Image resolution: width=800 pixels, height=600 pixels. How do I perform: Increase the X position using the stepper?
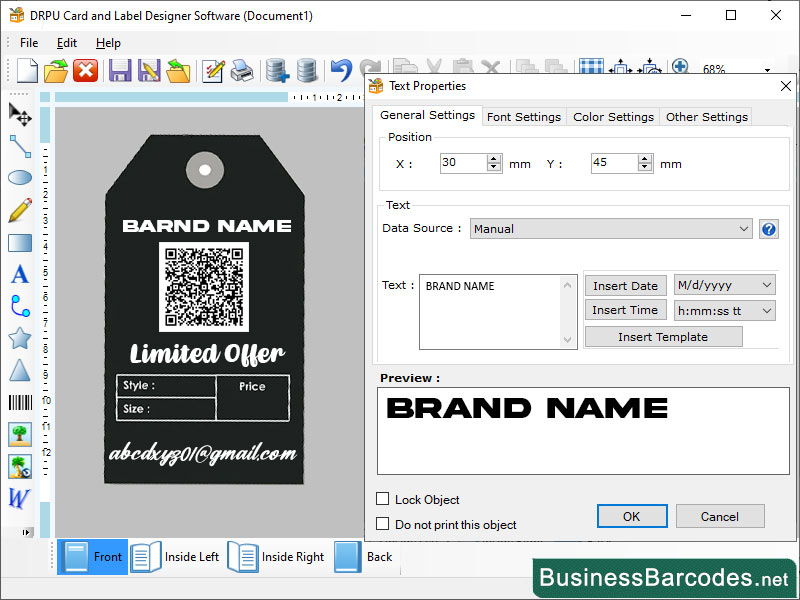[495, 157]
